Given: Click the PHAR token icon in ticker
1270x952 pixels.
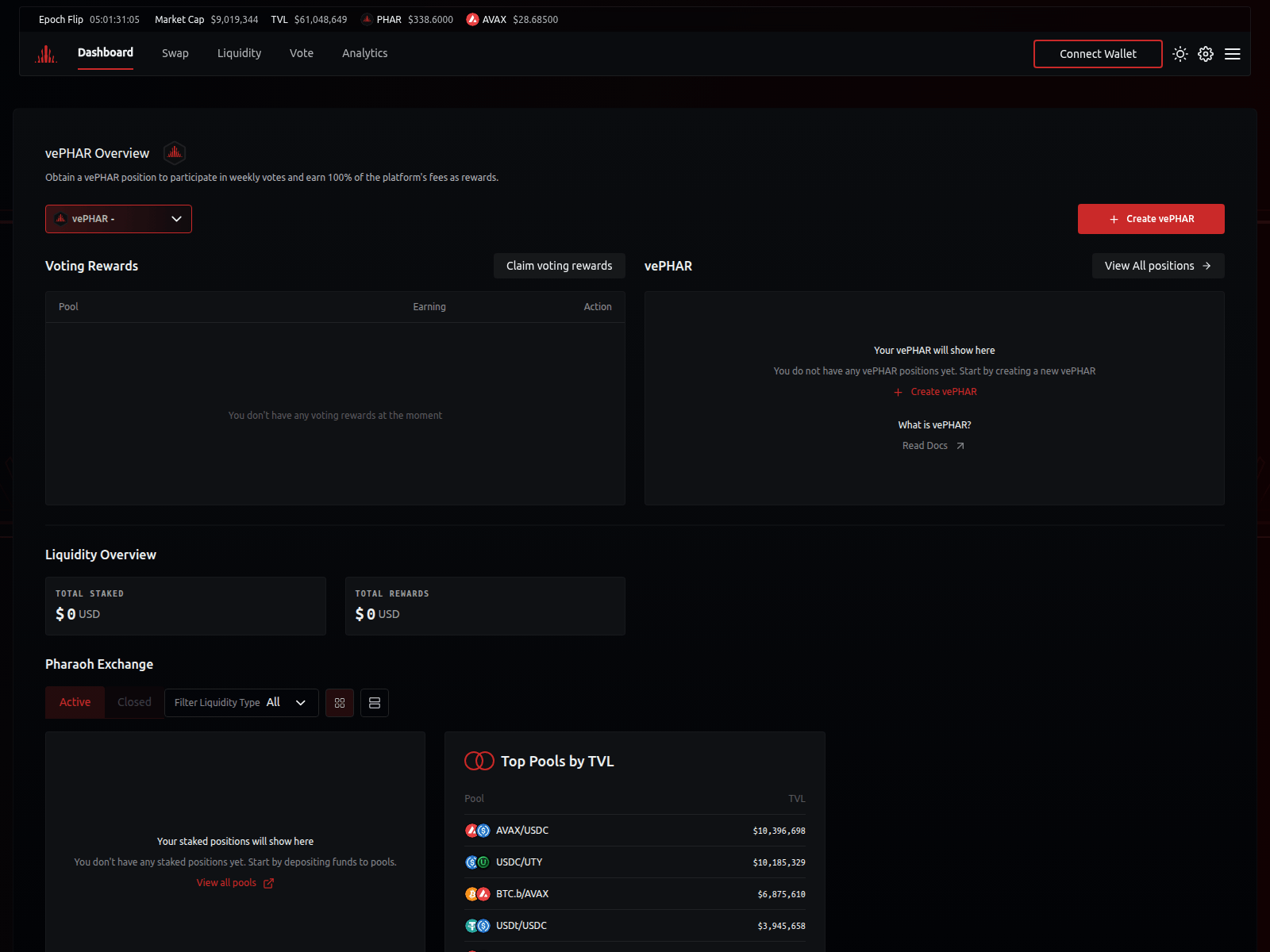Looking at the screenshot, I should (x=367, y=20).
